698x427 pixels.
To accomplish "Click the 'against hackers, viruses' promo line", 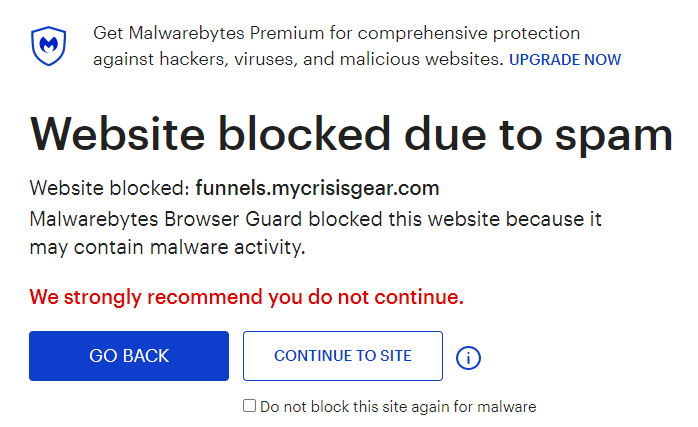I will 298,59.
